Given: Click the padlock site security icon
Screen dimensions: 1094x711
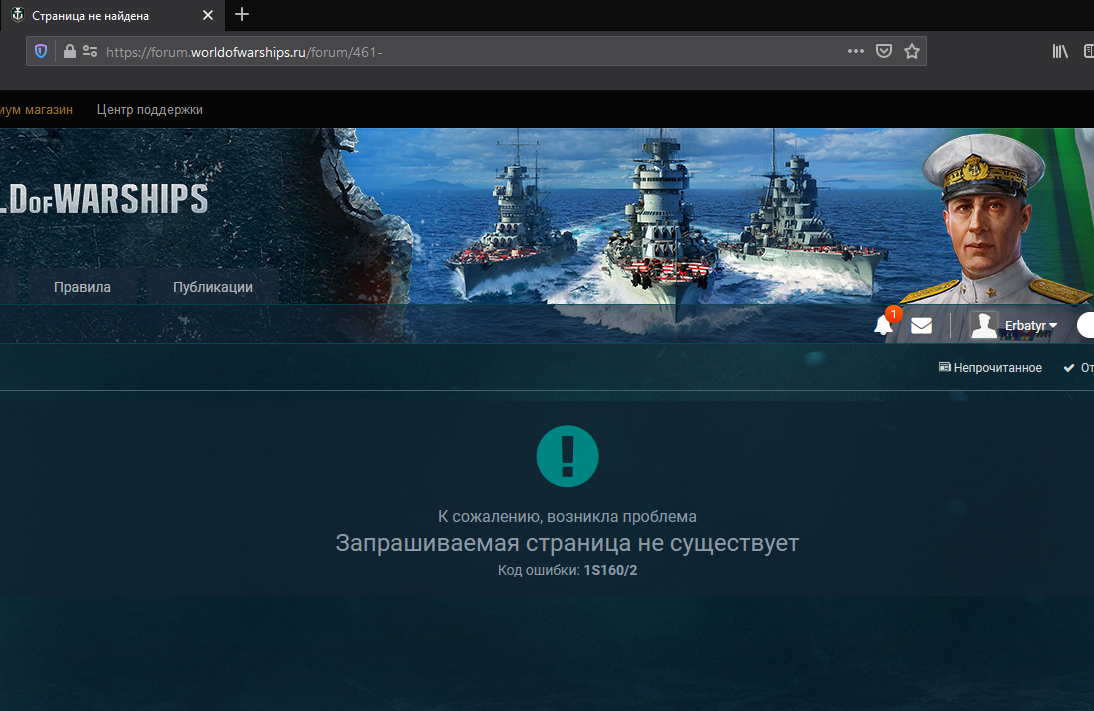Looking at the screenshot, I should coord(69,52).
